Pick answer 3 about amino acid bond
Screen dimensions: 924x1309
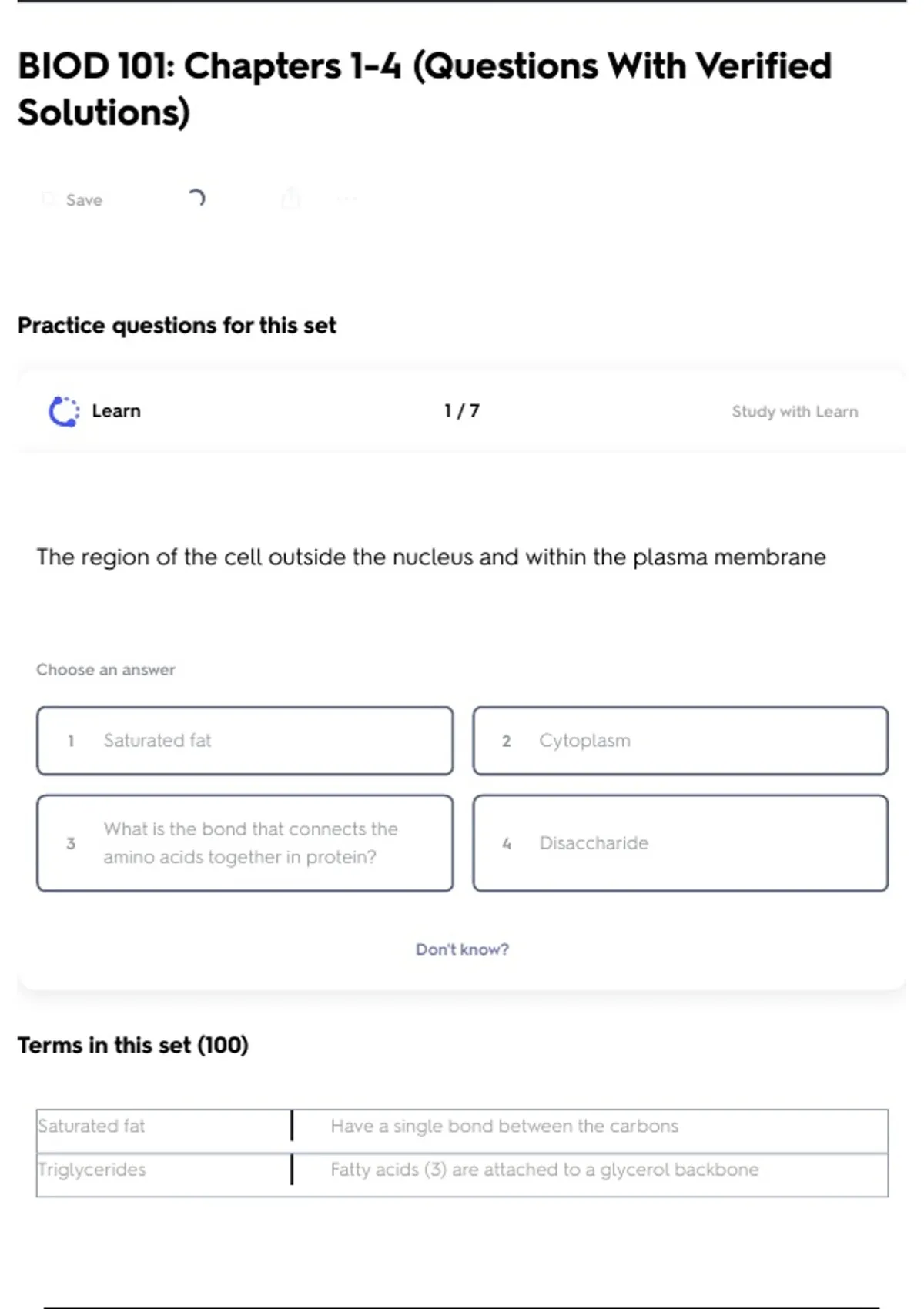pos(244,843)
